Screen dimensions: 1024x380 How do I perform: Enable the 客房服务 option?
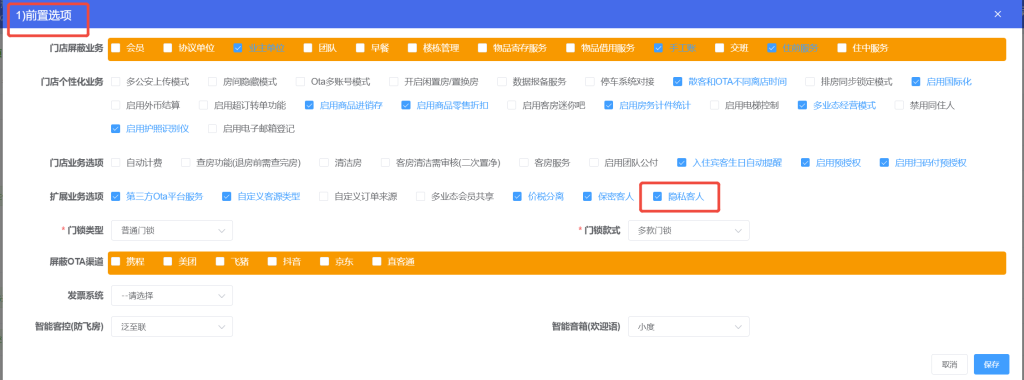(524, 163)
